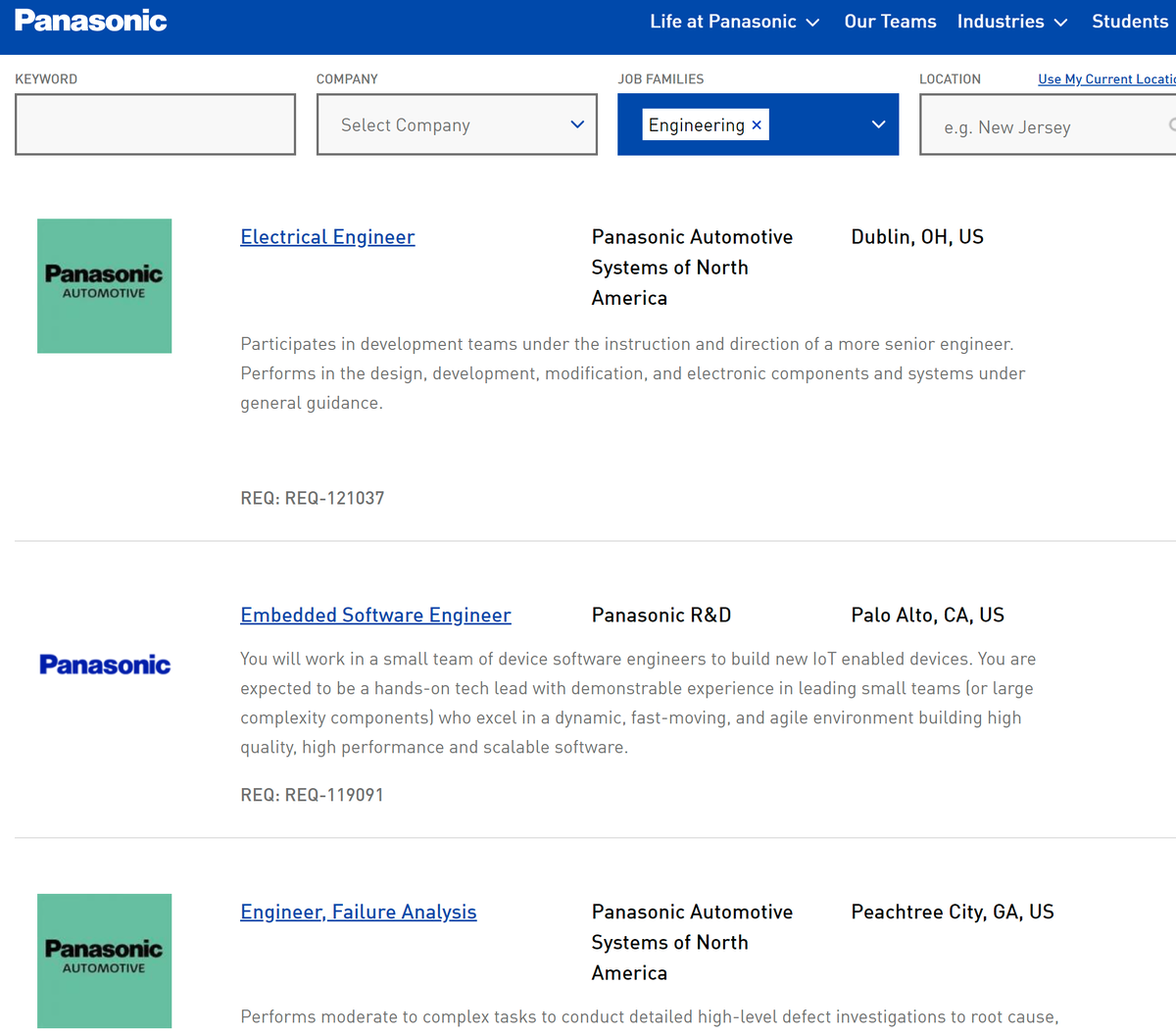Click the JOB FAMILIES field label
Viewport: 1176px width, 1034px height.
tap(661, 79)
